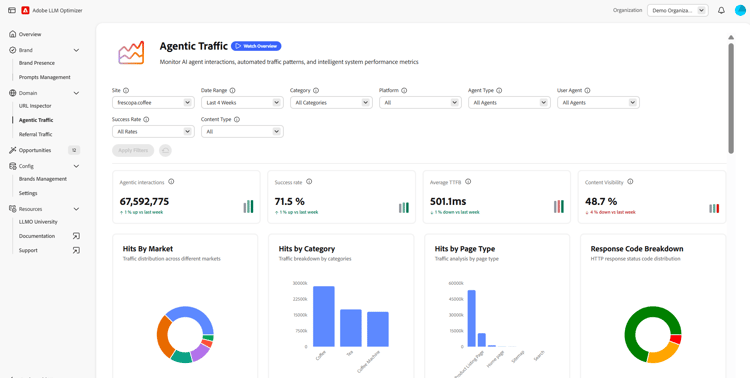
Task: Open the Date Range dropdown
Action: click(242, 102)
